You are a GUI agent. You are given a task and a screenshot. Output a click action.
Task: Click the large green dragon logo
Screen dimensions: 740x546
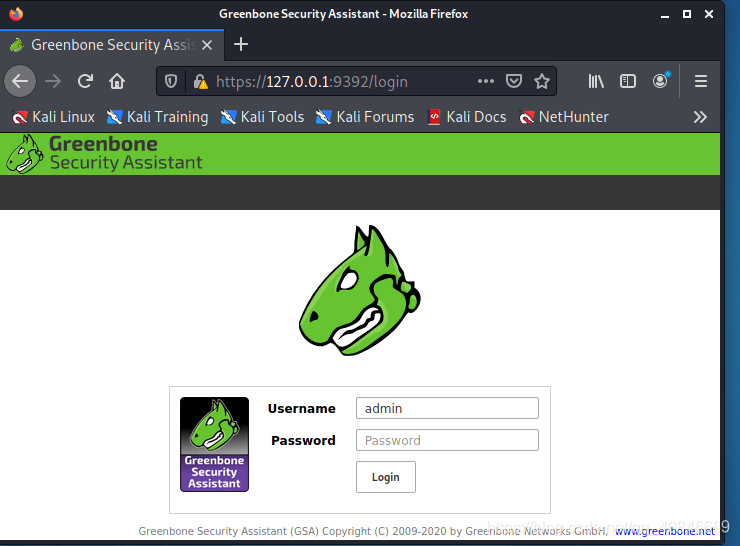tap(360, 290)
